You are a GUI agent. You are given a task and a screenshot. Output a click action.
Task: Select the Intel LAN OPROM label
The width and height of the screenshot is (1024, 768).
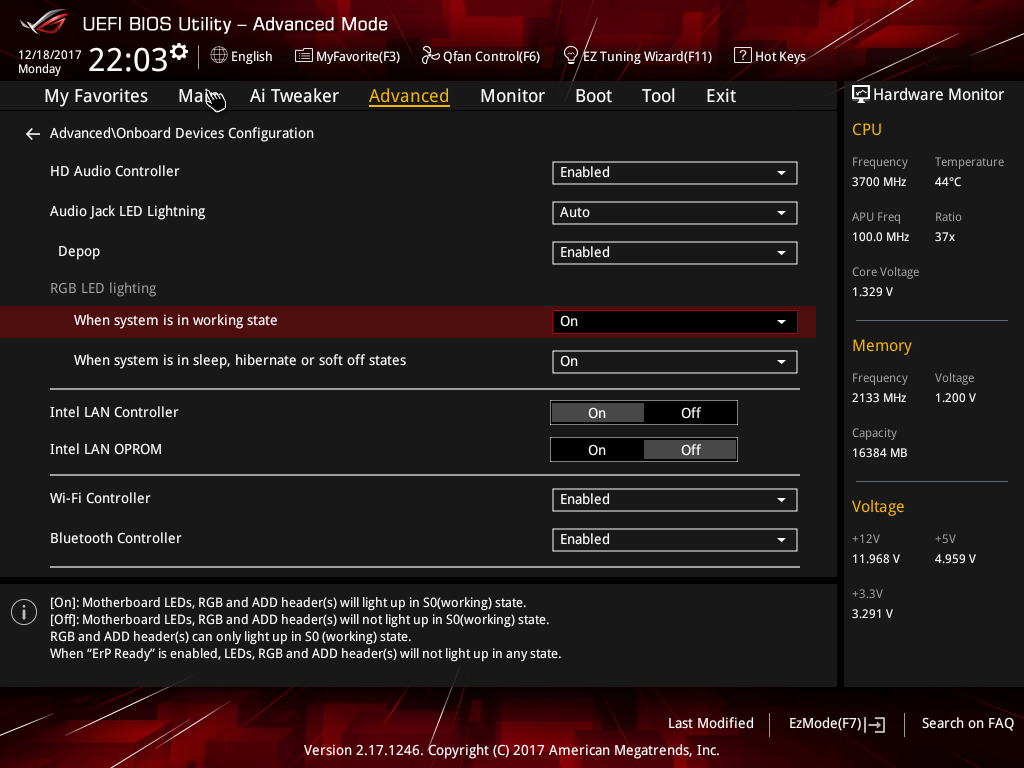click(x=106, y=449)
